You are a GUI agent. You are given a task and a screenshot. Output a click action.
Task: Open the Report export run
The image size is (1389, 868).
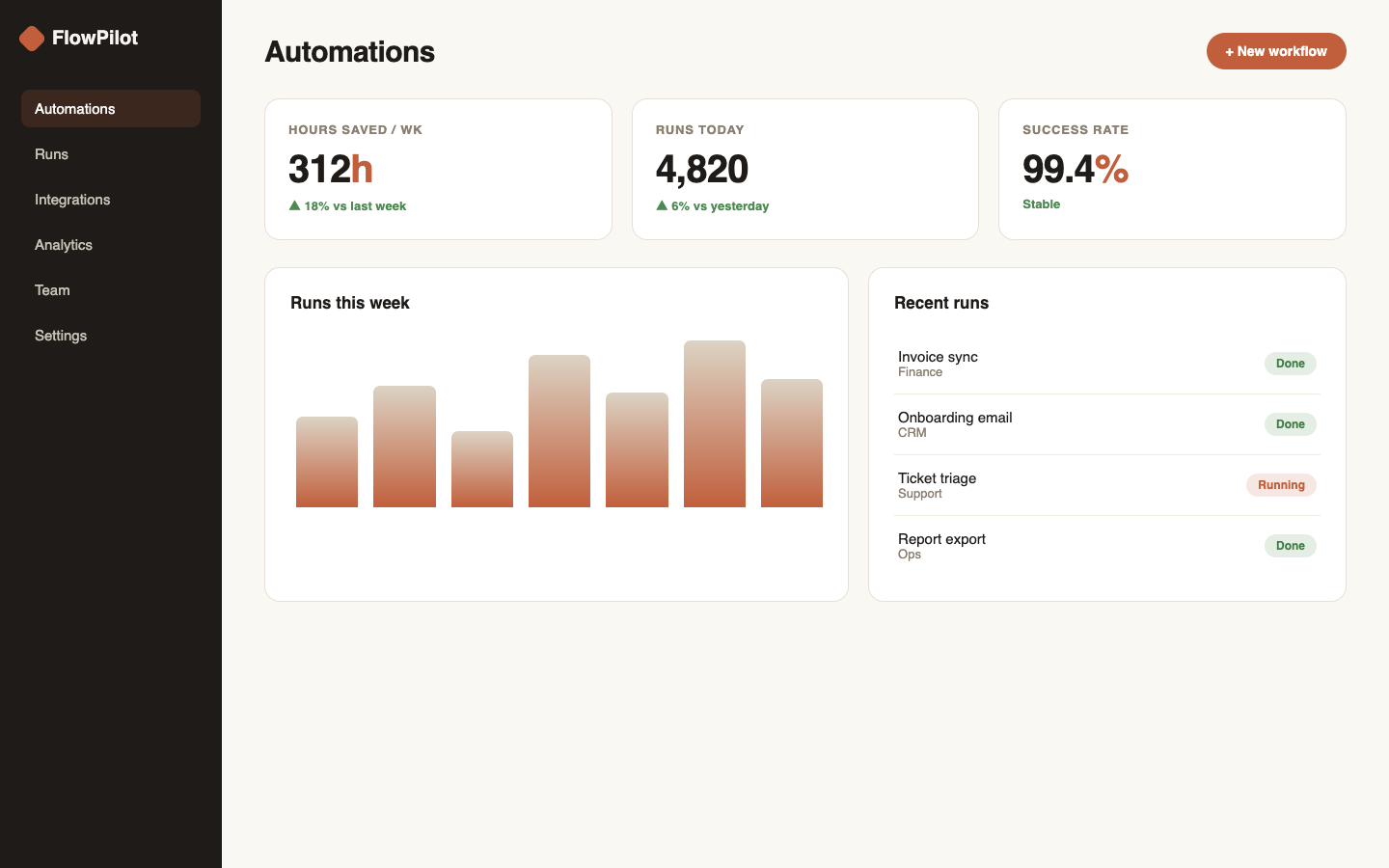pos(1107,546)
